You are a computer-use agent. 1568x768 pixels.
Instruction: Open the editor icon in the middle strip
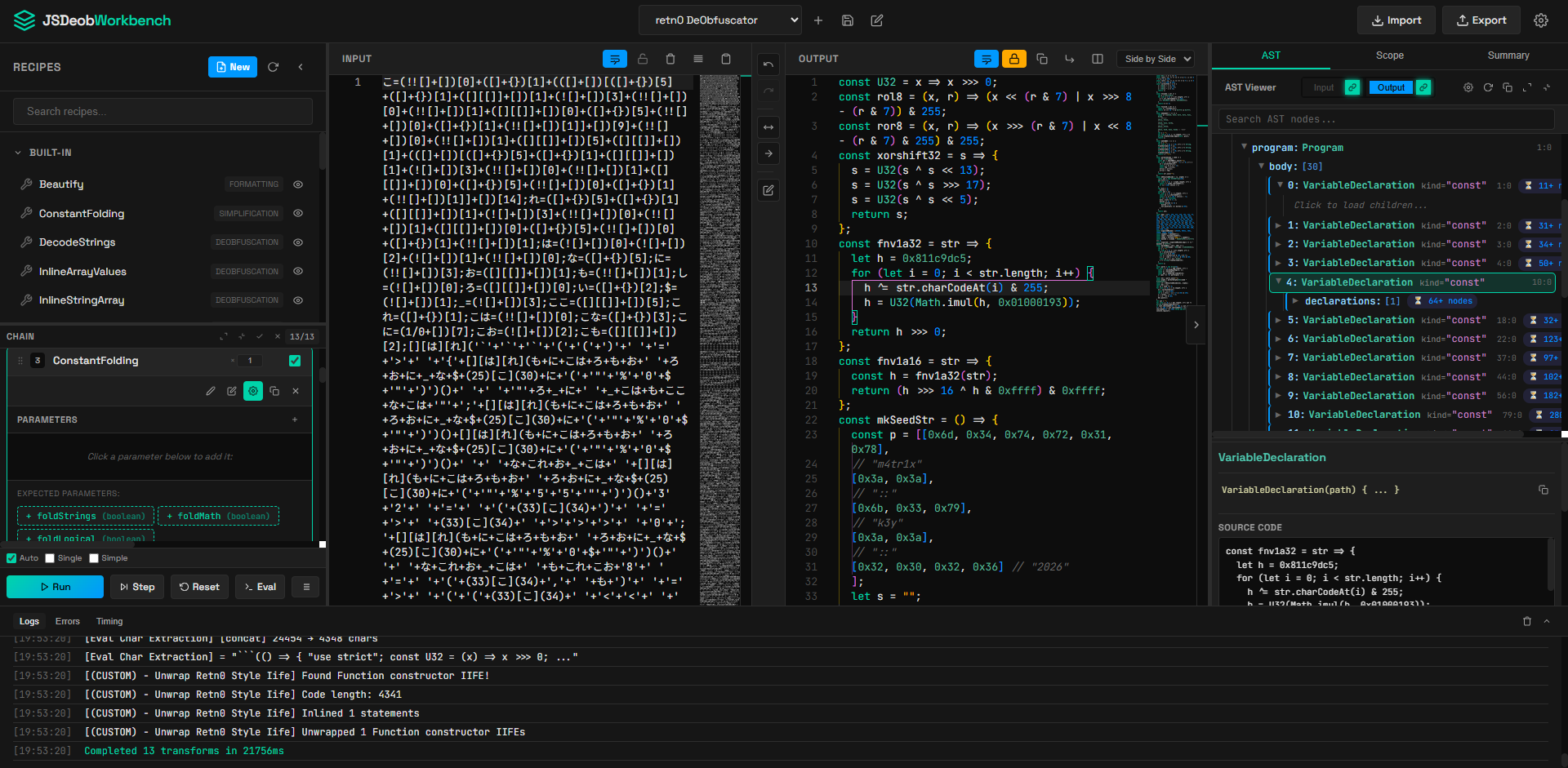[768, 190]
